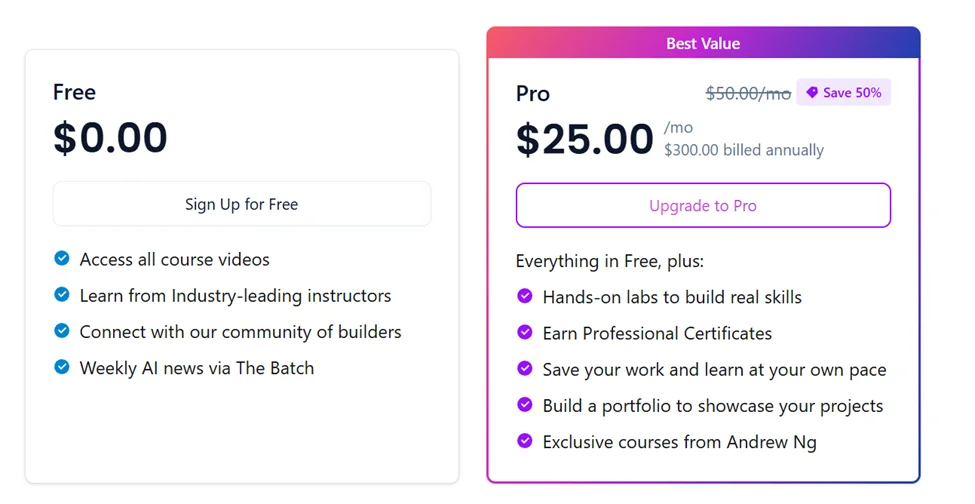Click the Free plan heading
Viewport: 975px width, 504px height.
74,93
